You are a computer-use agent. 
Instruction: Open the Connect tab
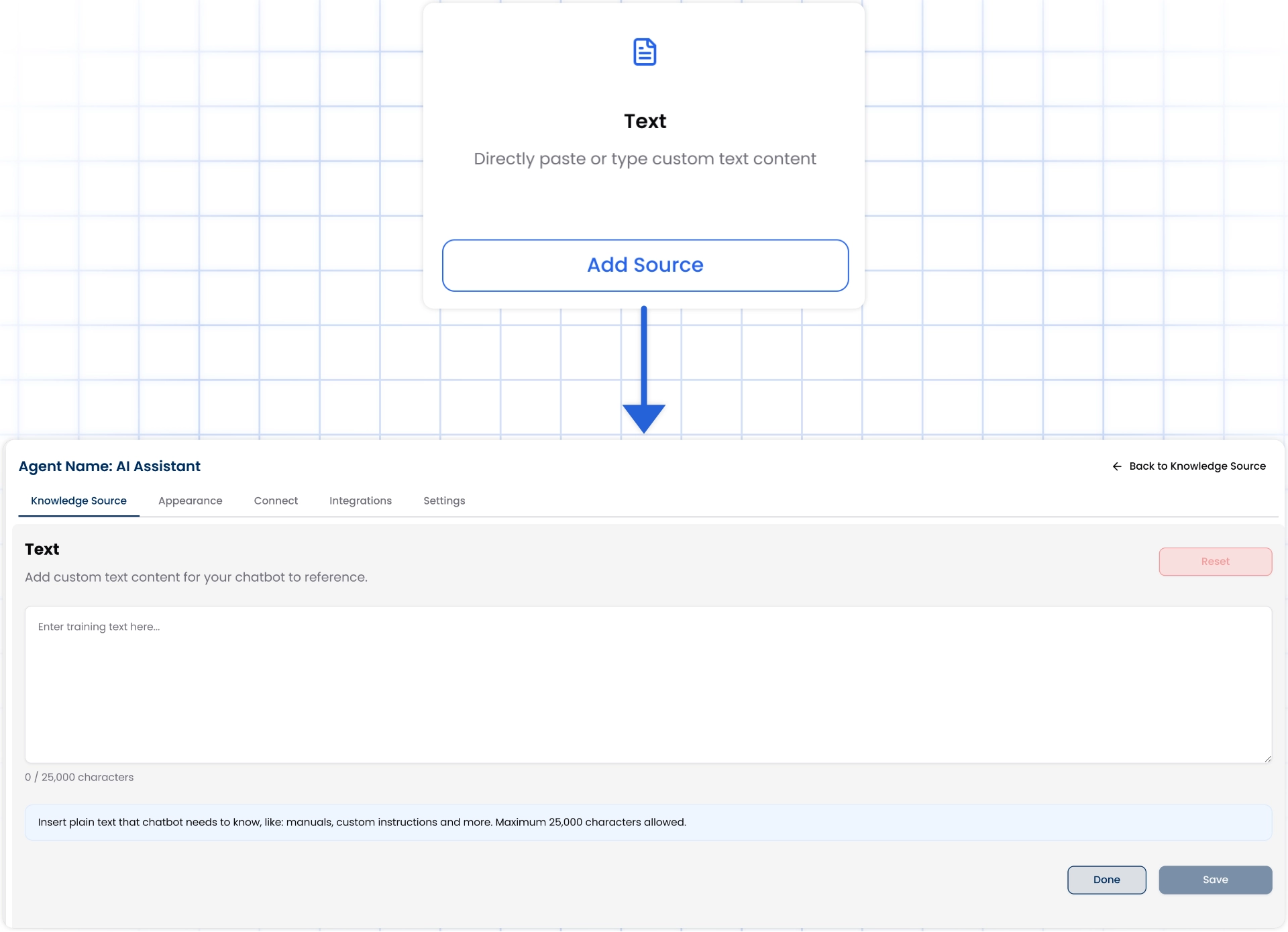coord(276,501)
